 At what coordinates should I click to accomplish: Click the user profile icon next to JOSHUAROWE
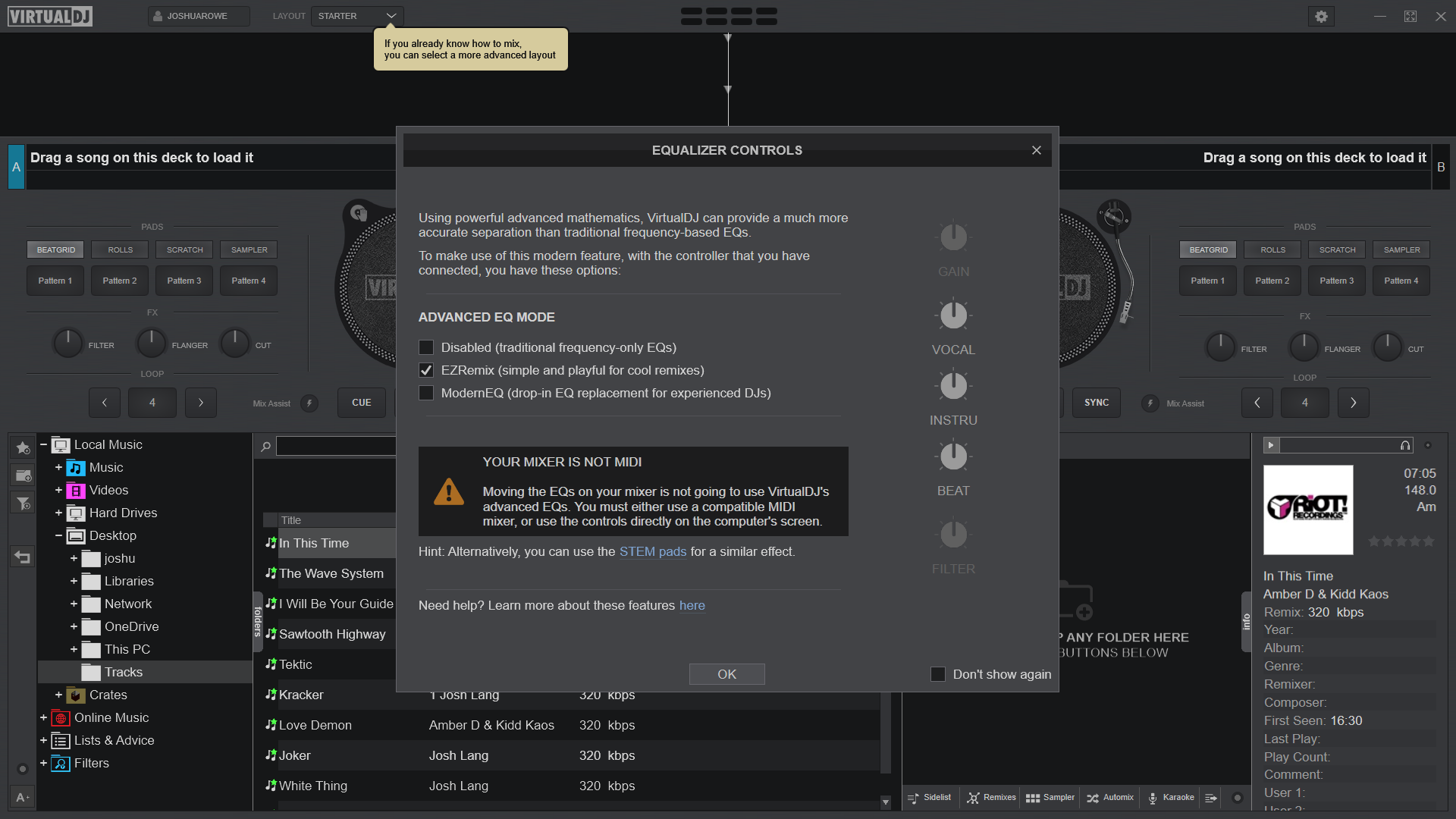(158, 16)
